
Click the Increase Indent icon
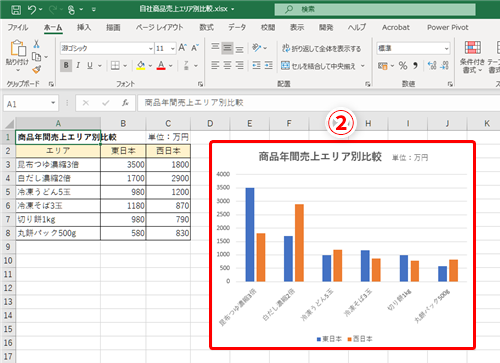[x=269, y=65]
